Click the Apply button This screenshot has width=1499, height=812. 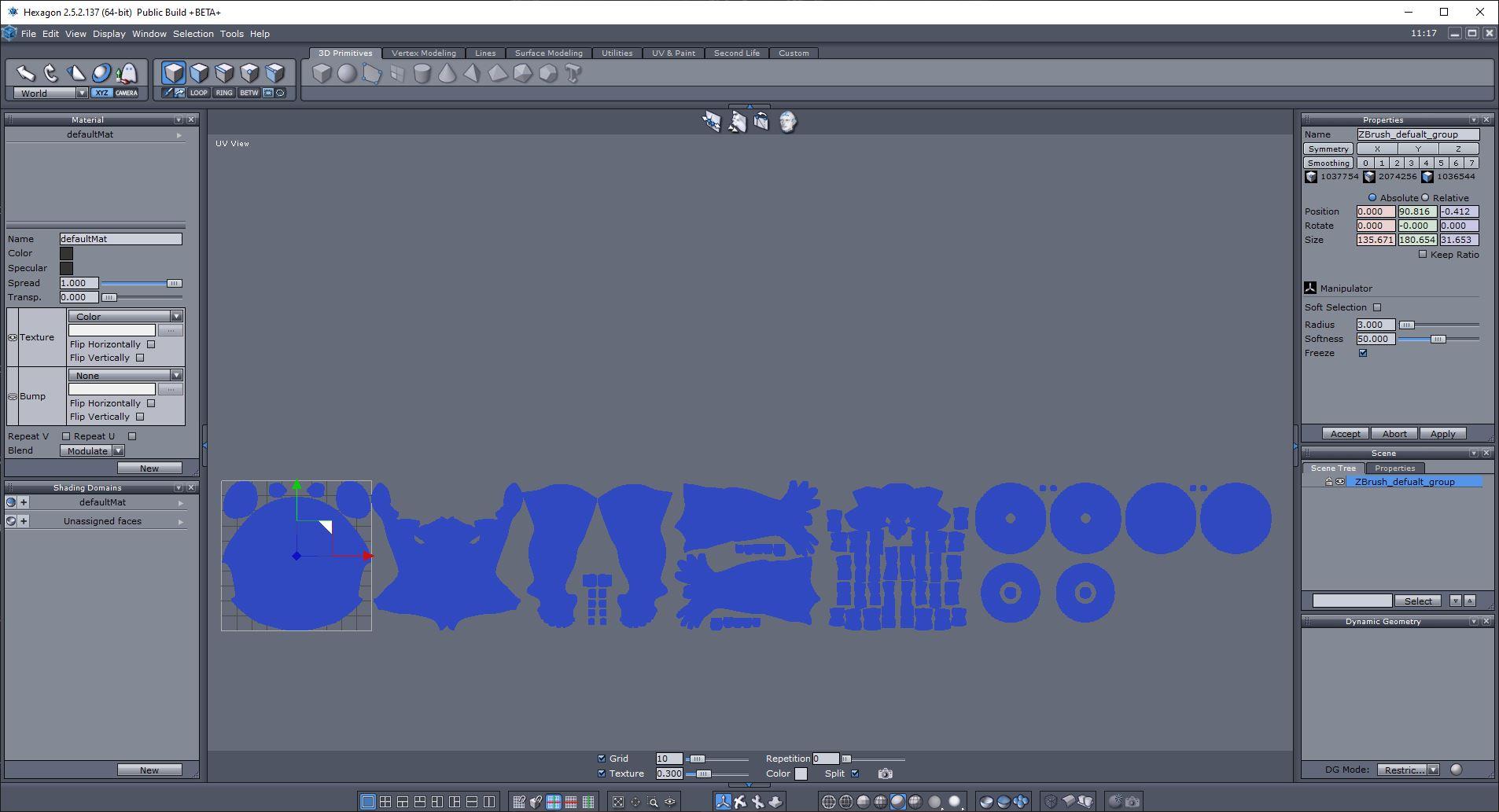[1442, 434]
